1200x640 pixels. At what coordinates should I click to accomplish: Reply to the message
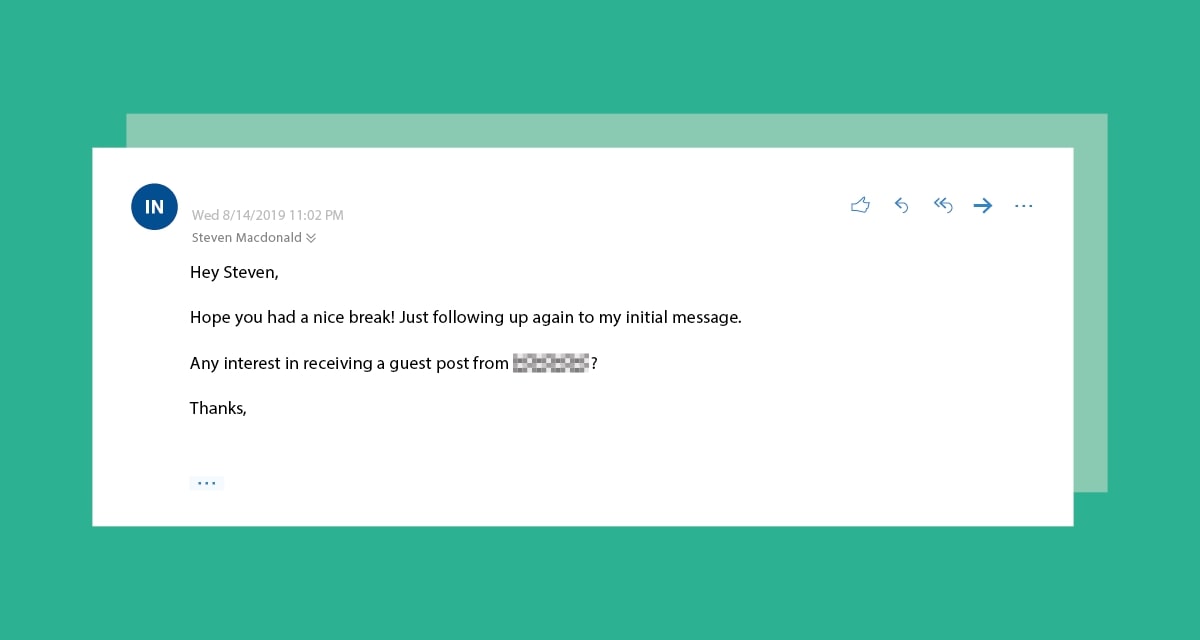click(901, 205)
